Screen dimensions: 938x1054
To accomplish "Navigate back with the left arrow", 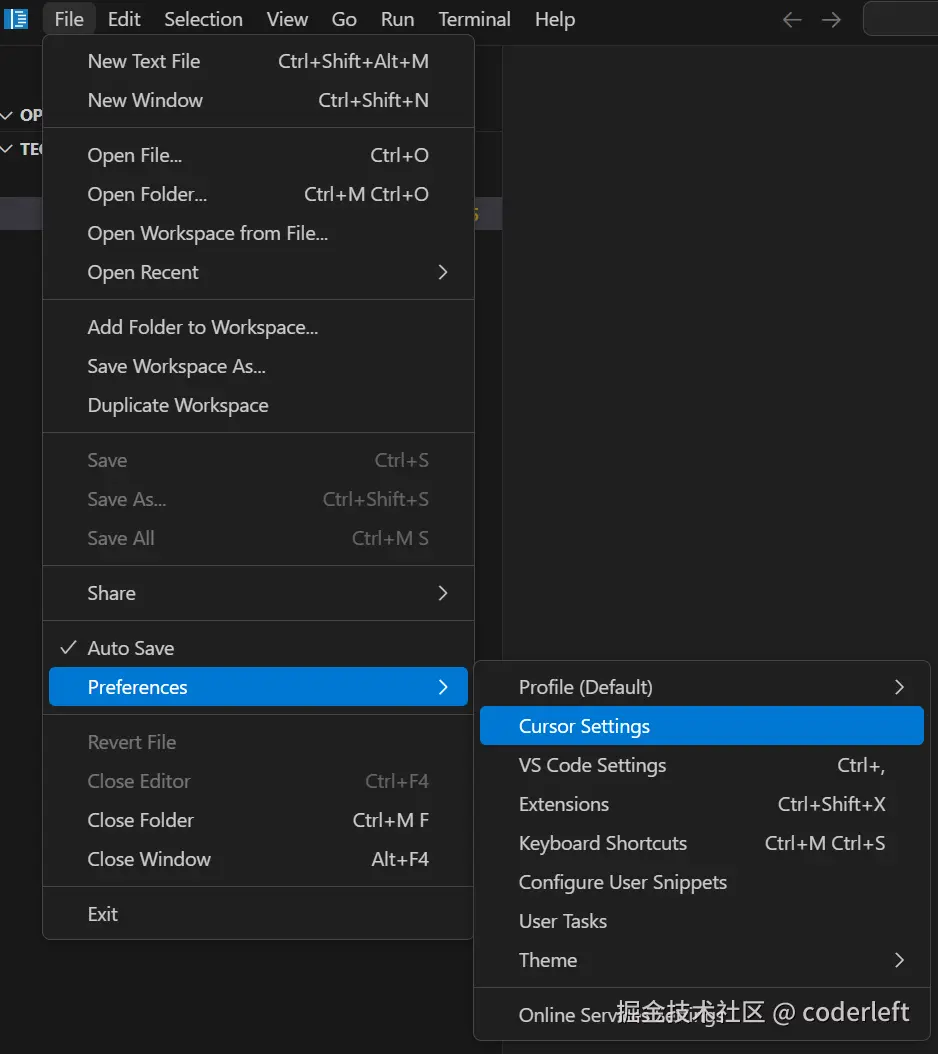I will coord(792,20).
